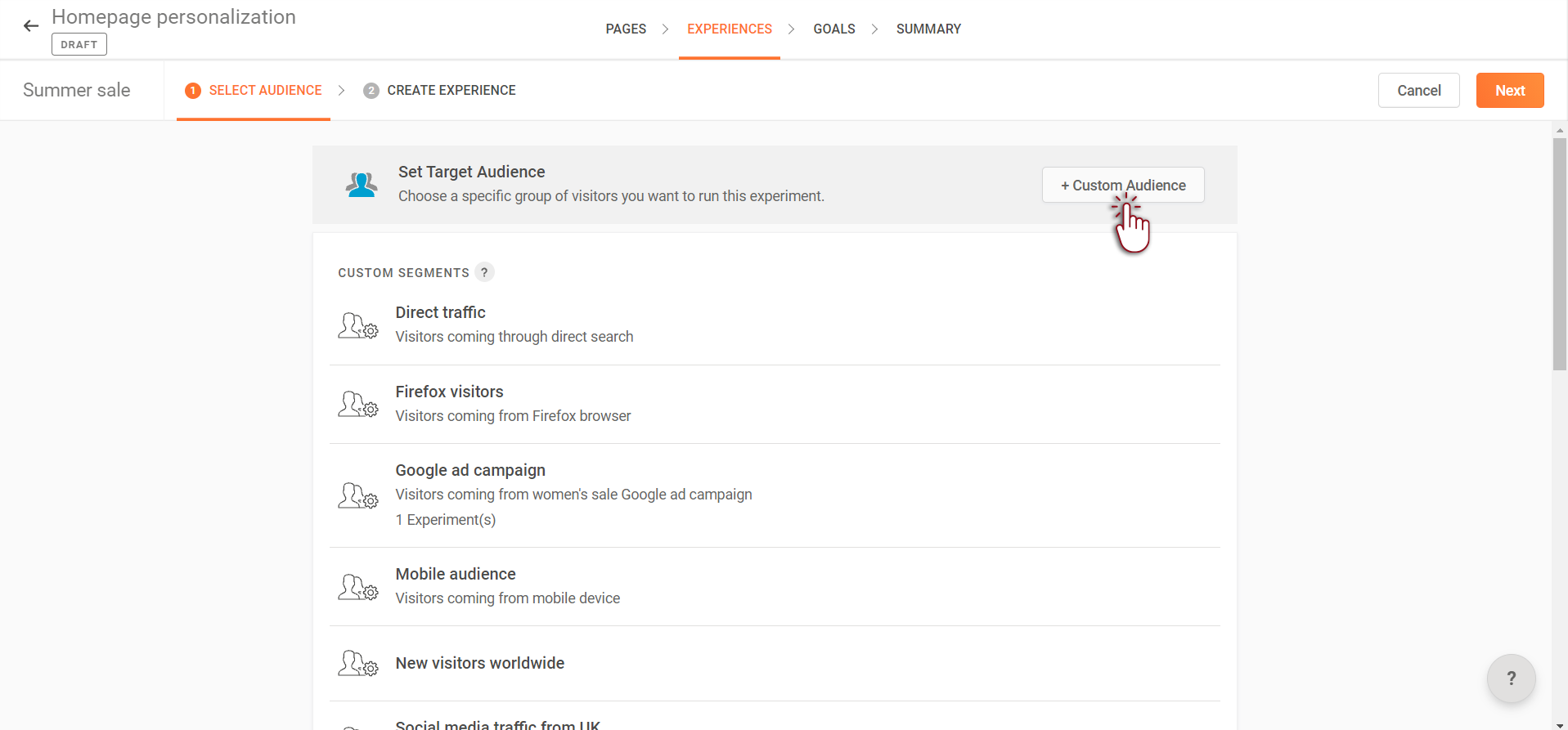Click the Custom Segments help question mark
1568x730 pixels.
(484, 272)
